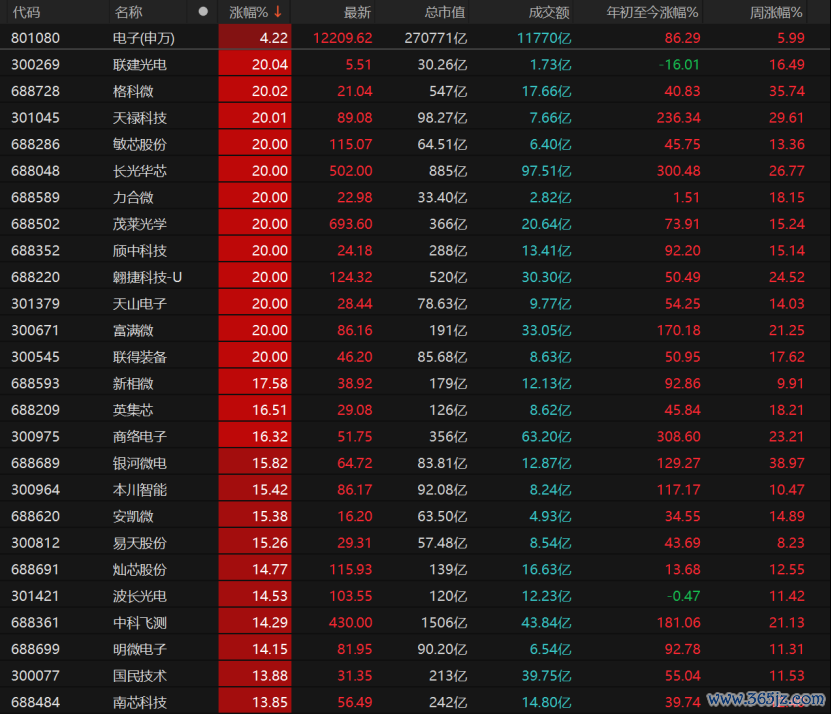831x714 pixels.
Task: Click stock code 300269
Action: 36,65
